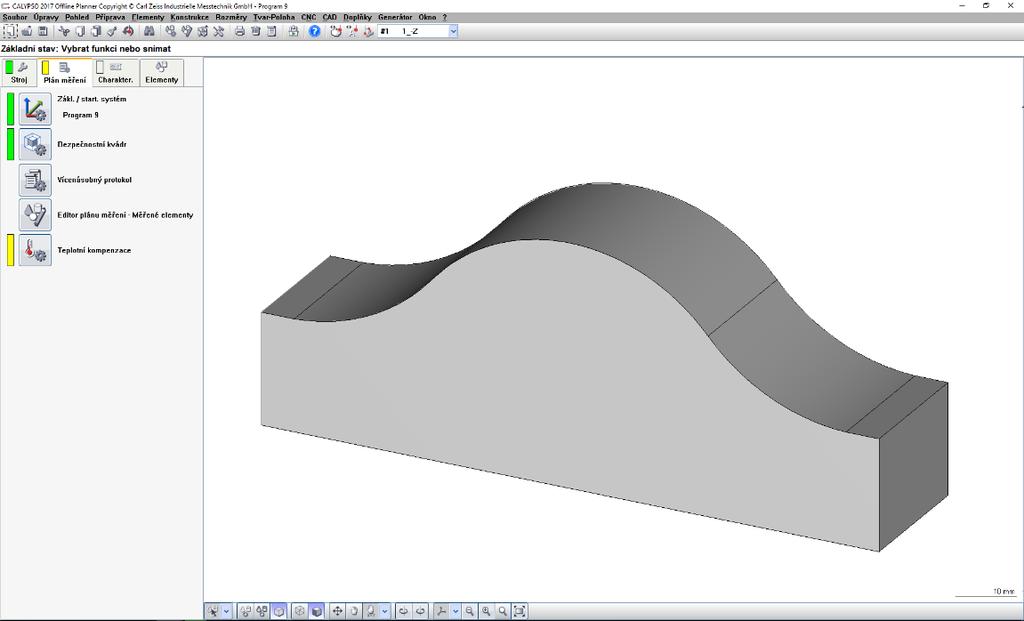Screen dimensions: 1024x621
Task: Click the lock icon in toolbar
Action: point(293,31)
